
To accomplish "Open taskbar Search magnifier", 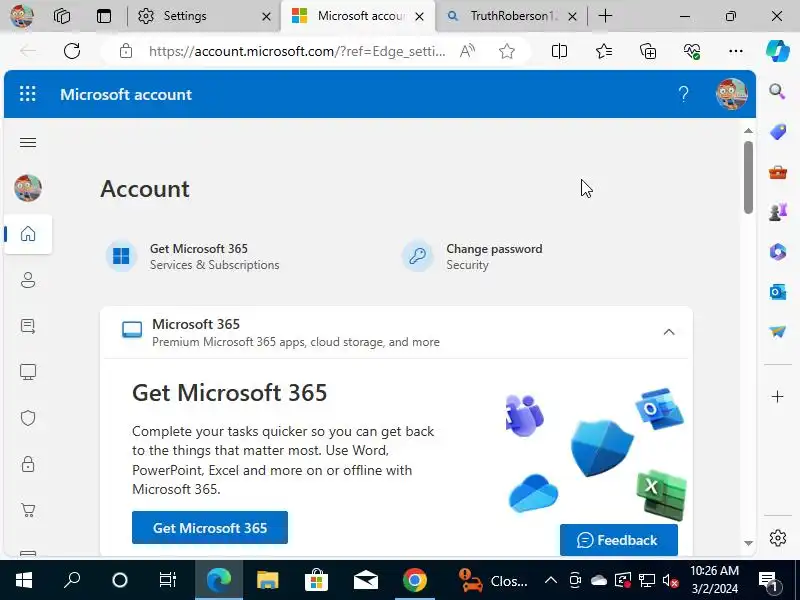I will point(72,580).
